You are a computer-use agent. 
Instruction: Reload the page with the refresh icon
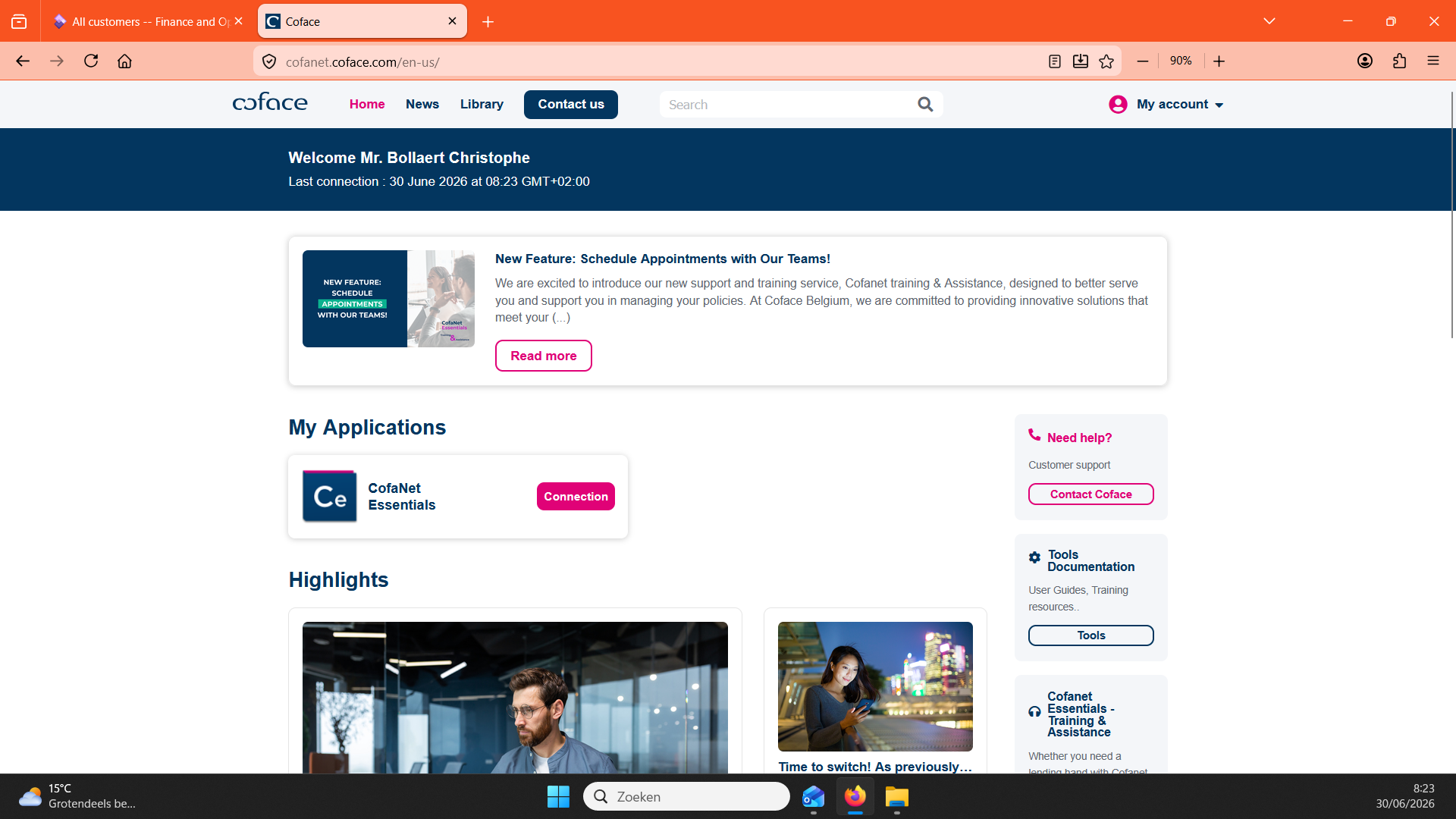pos(91,61)
